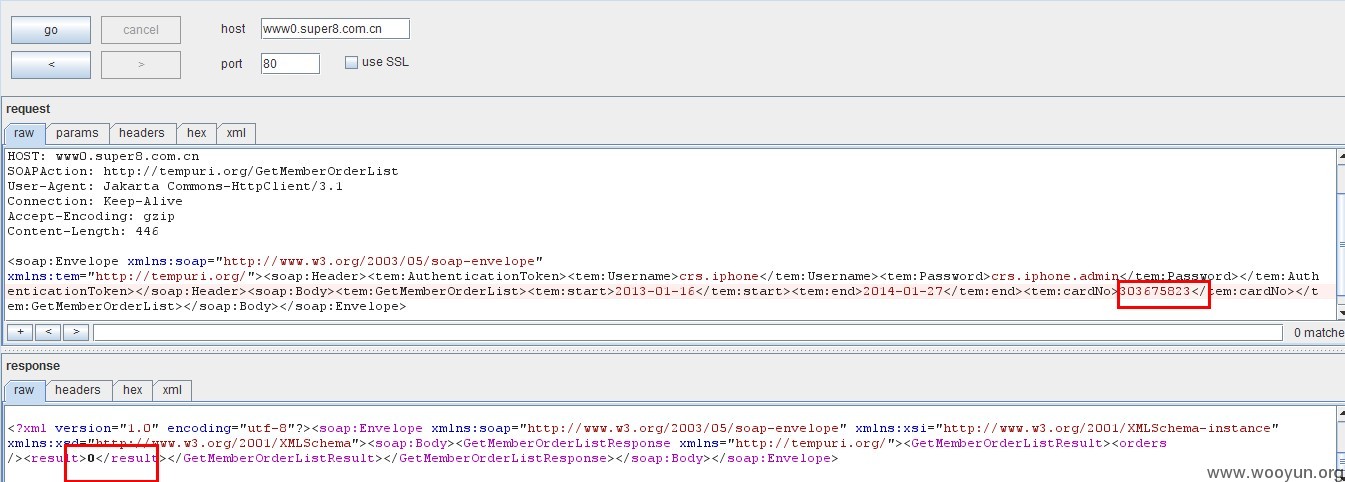Click the 0 matches label
The image size is (1345, 482).
[1318, 333]
